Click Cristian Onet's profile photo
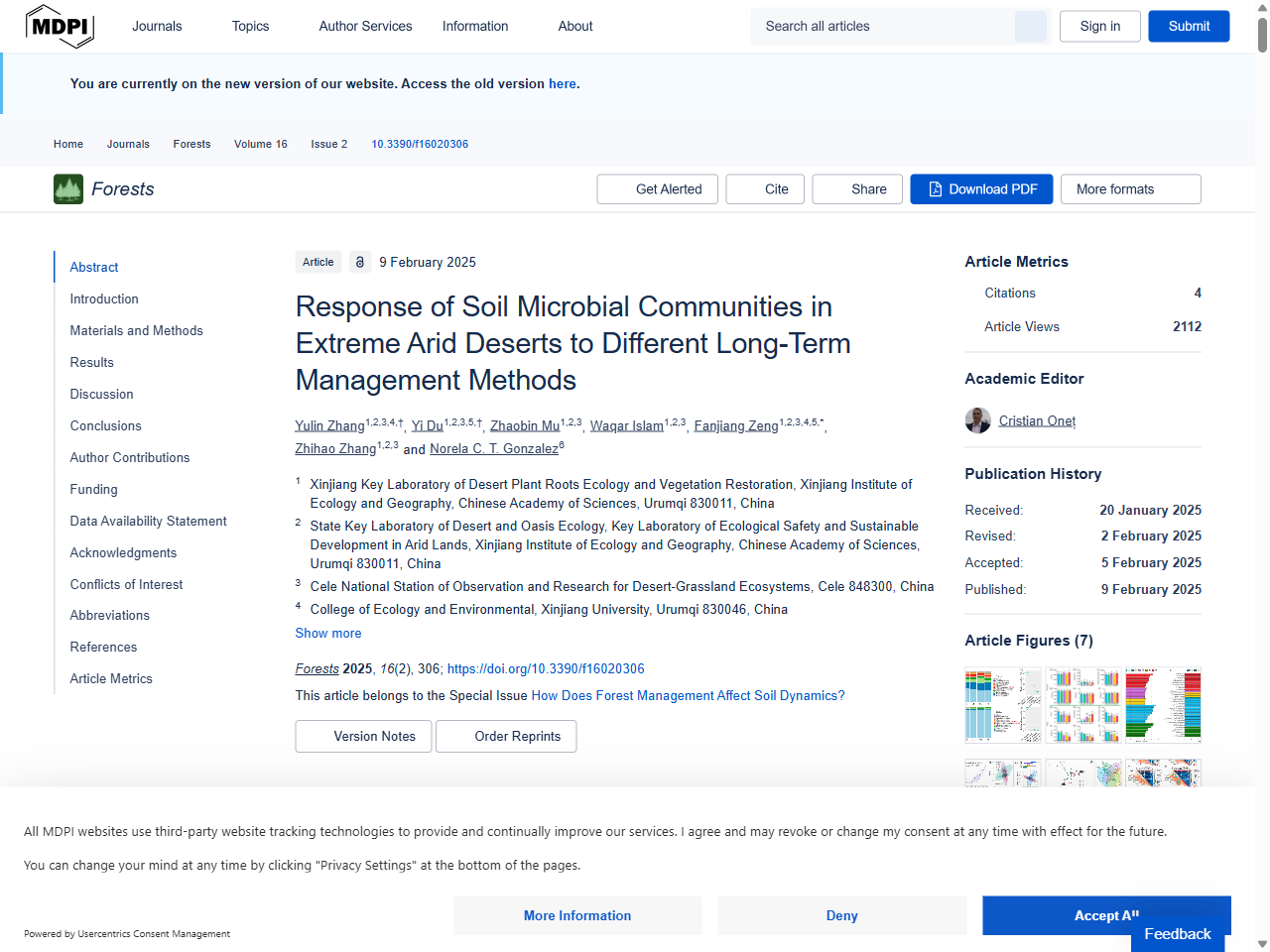 pos(977,420)
